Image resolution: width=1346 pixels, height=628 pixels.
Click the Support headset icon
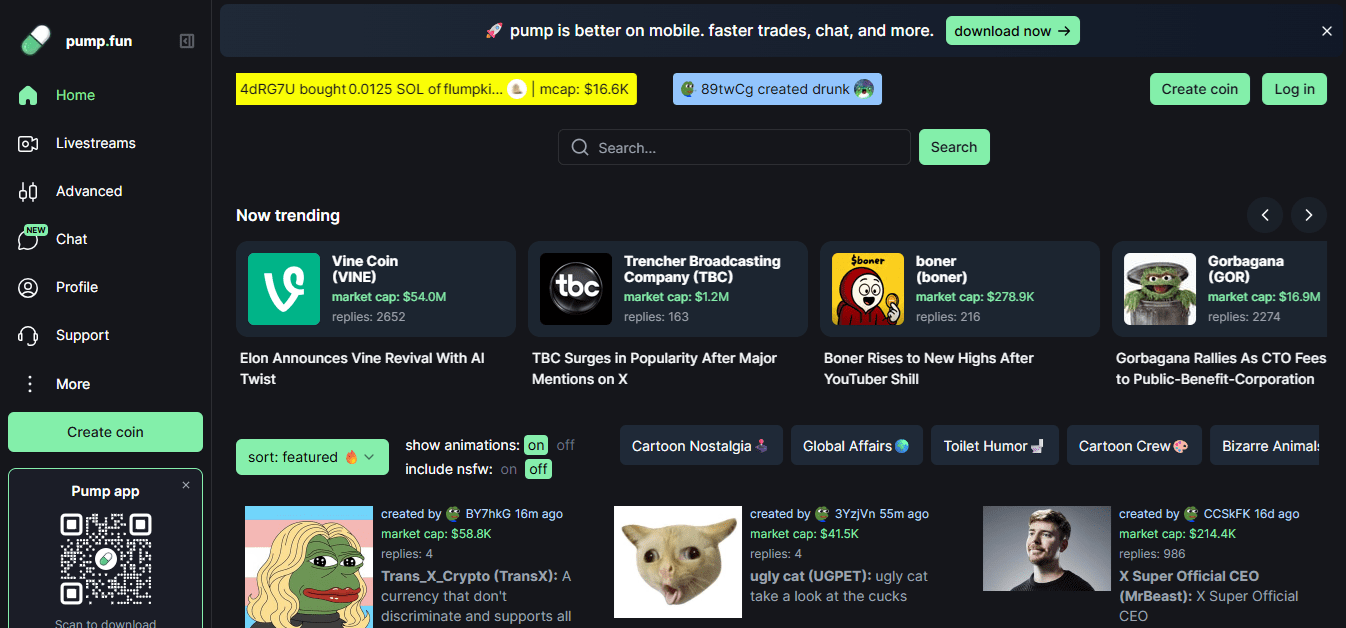pos(28,335)
